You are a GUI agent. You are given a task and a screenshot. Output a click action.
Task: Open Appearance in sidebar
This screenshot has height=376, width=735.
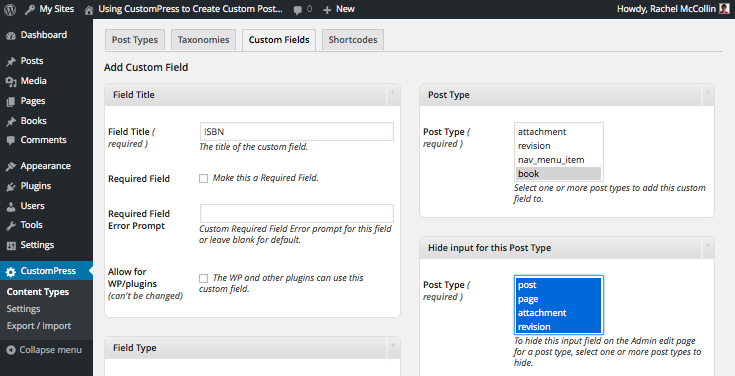coord(45,166)
